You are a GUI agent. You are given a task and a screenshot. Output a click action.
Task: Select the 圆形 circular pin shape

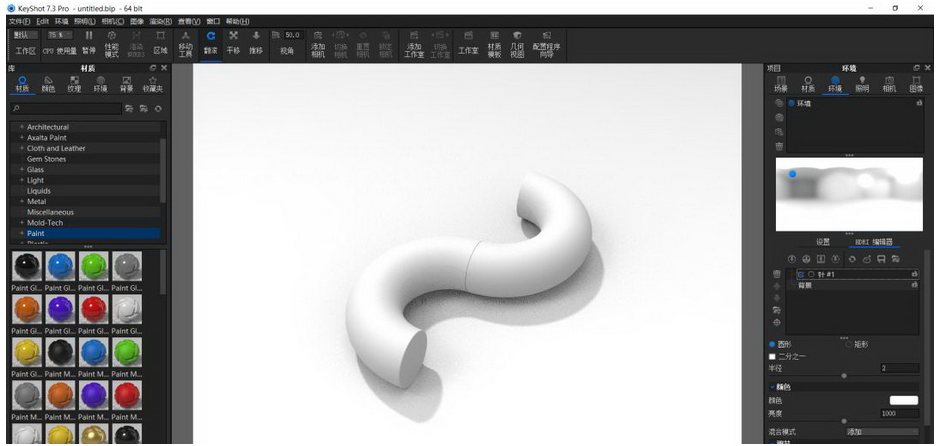coord(772,345)
